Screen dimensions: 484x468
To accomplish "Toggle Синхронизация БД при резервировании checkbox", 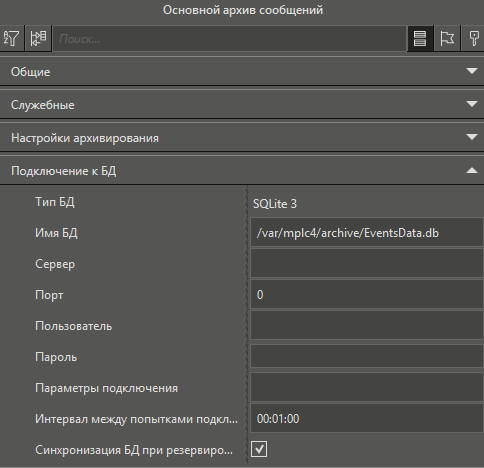I will (x=259, y=449).
